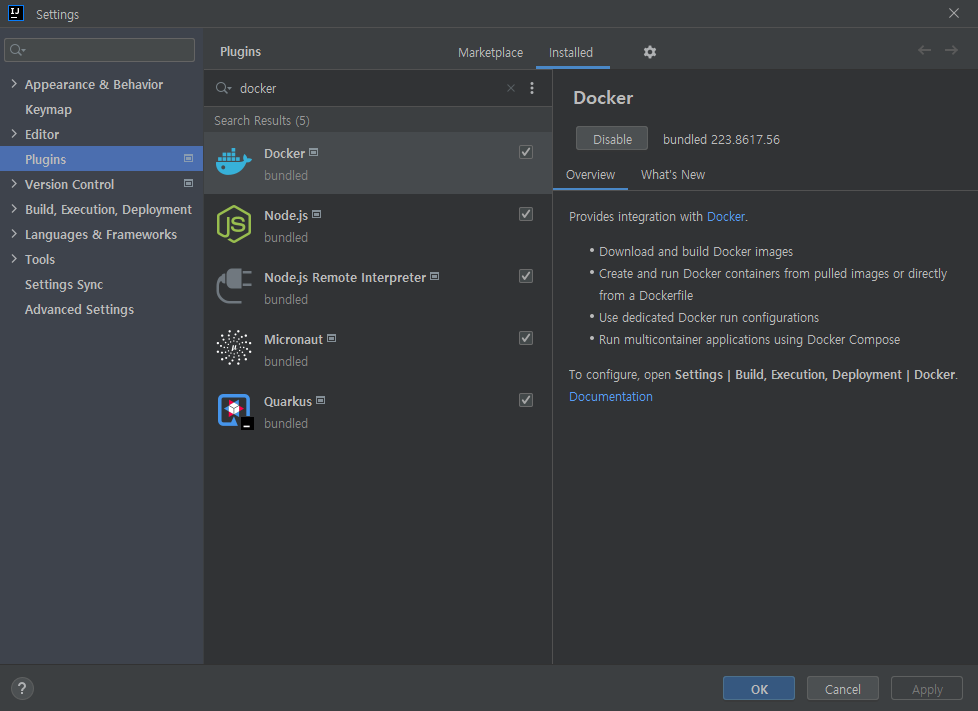Open the Documentation link
Screen dimensions: 978x711
[x=611, y=397]
